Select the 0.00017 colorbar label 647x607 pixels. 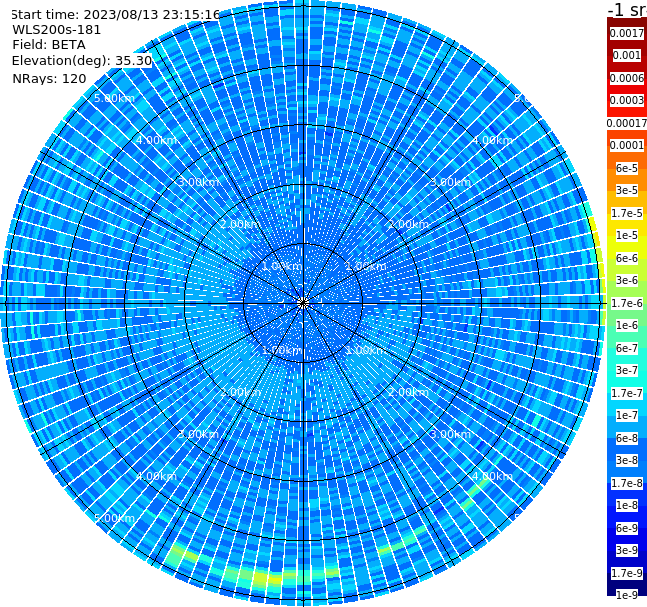pos(627,123)
